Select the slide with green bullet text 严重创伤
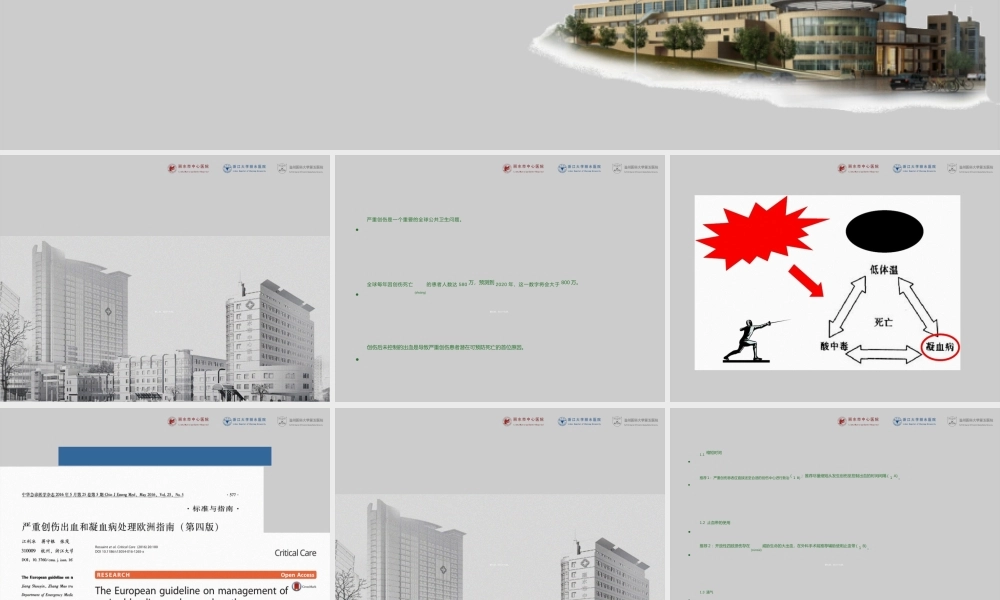1000x600 pixels. click(x=499, y=278)
